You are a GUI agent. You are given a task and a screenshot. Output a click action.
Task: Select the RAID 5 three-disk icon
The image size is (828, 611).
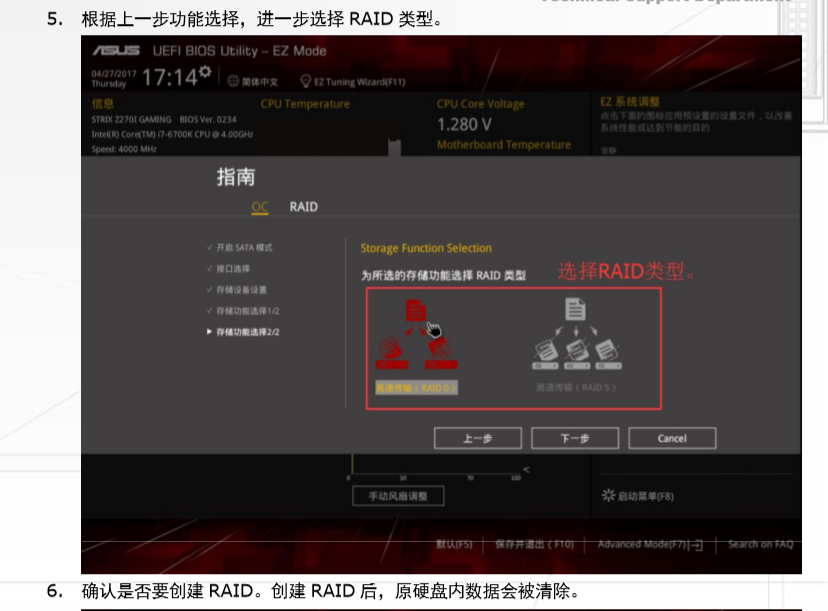pyautogui.click(x=577, y=334)
